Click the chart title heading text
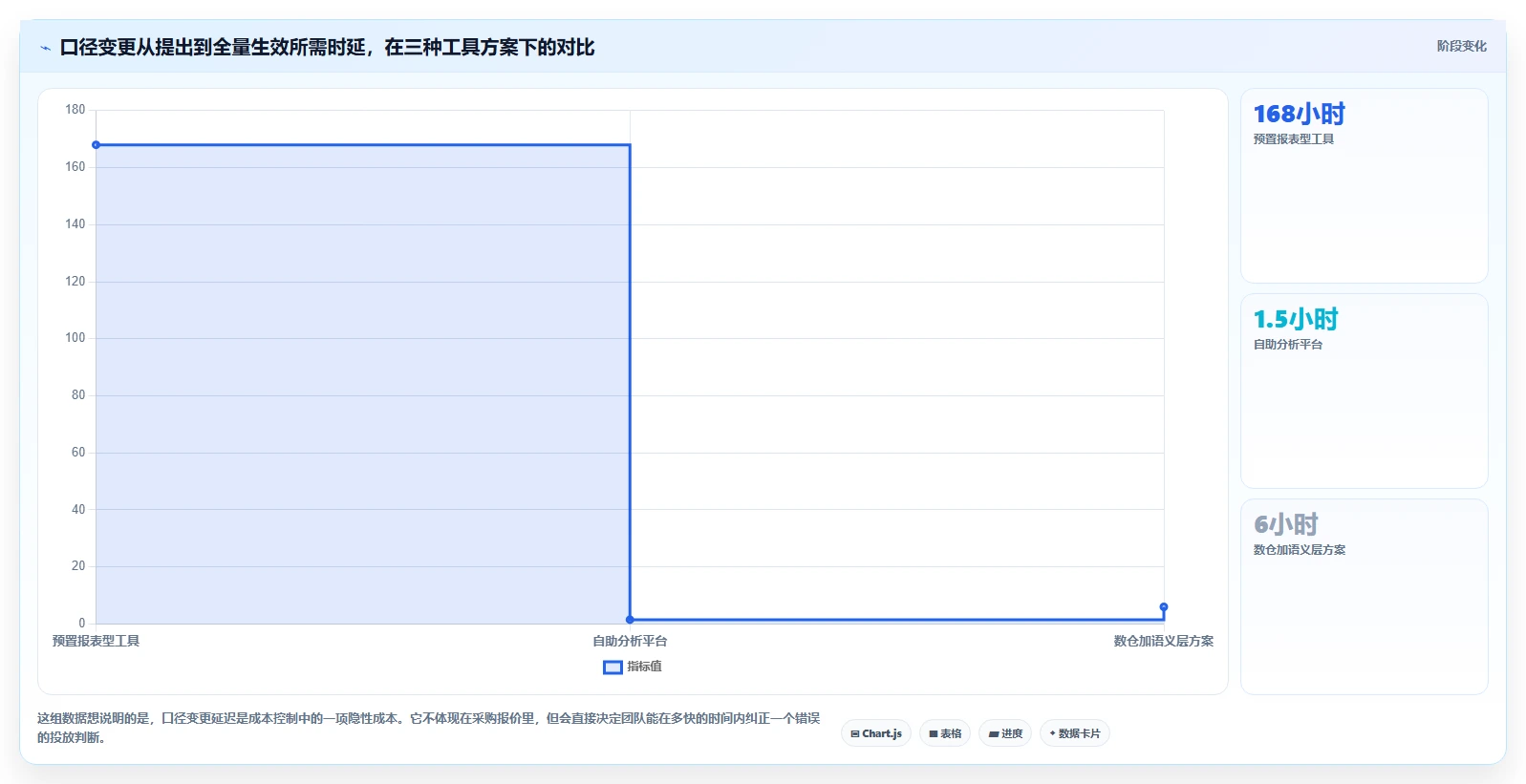The height and width of the screenshot is (784, 1526). click(x=327, y=48)
